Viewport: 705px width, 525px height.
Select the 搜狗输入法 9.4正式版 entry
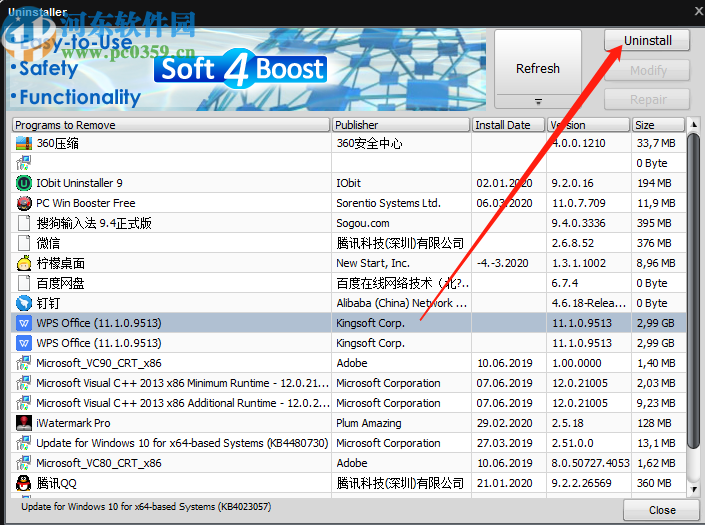pyautogui.click(x=94, y=223)
